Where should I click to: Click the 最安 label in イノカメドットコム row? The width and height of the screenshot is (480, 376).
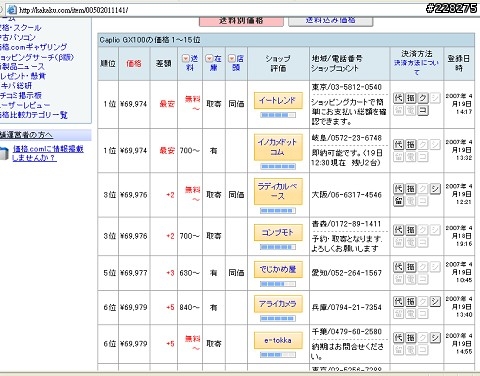167,150
